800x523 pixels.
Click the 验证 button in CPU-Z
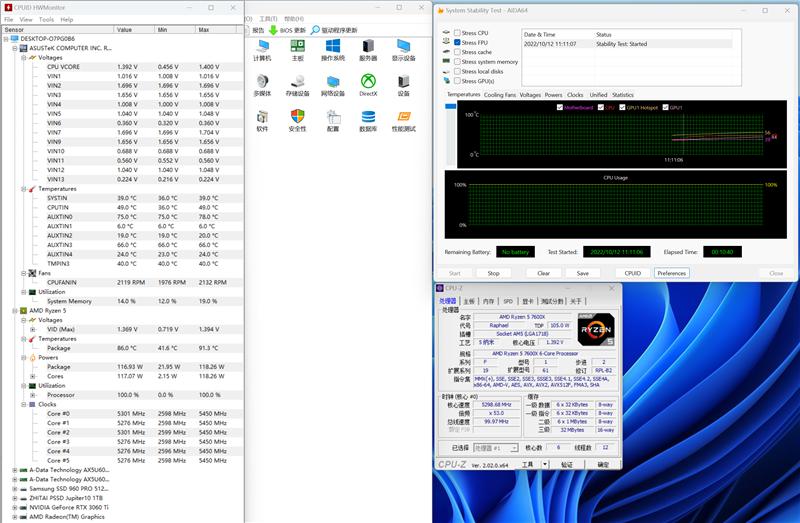click(x=567, y=464)
